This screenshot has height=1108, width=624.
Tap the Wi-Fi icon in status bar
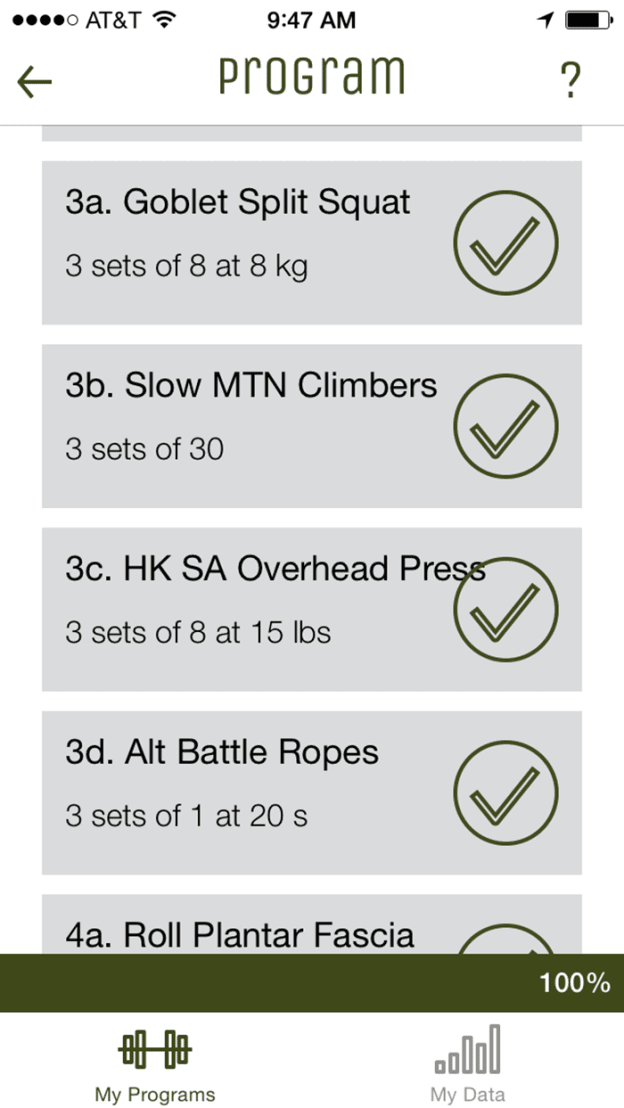click(x=165, y=20)
